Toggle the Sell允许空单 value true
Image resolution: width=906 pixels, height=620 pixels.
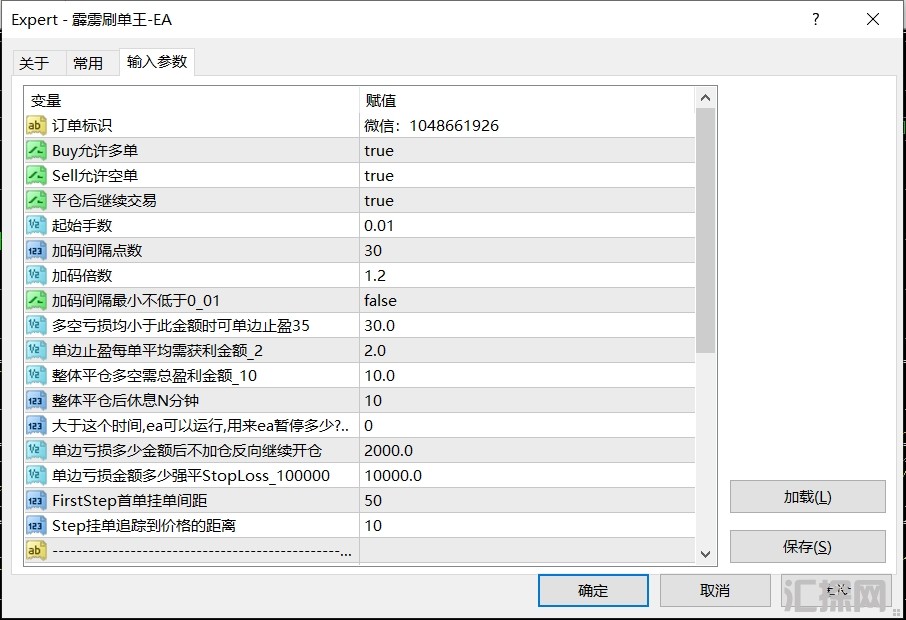tap(378, 176)
